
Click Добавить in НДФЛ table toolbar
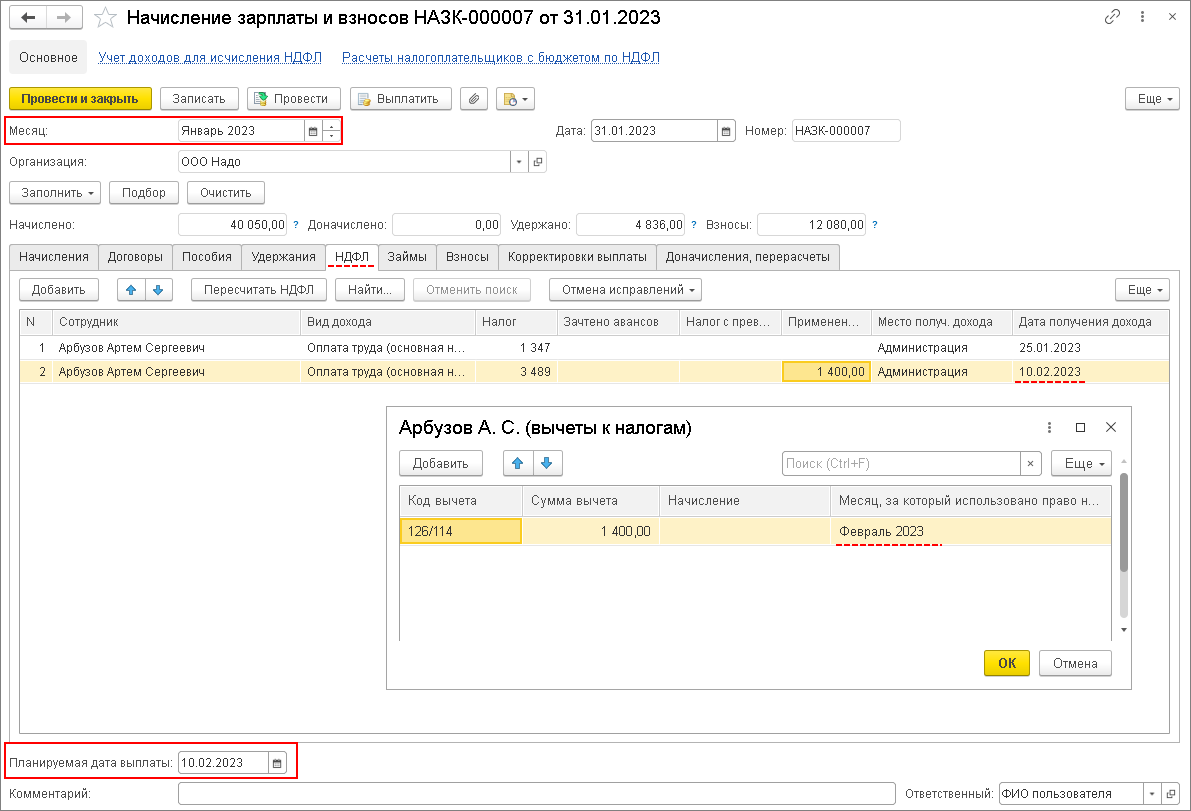pos(58,289)
